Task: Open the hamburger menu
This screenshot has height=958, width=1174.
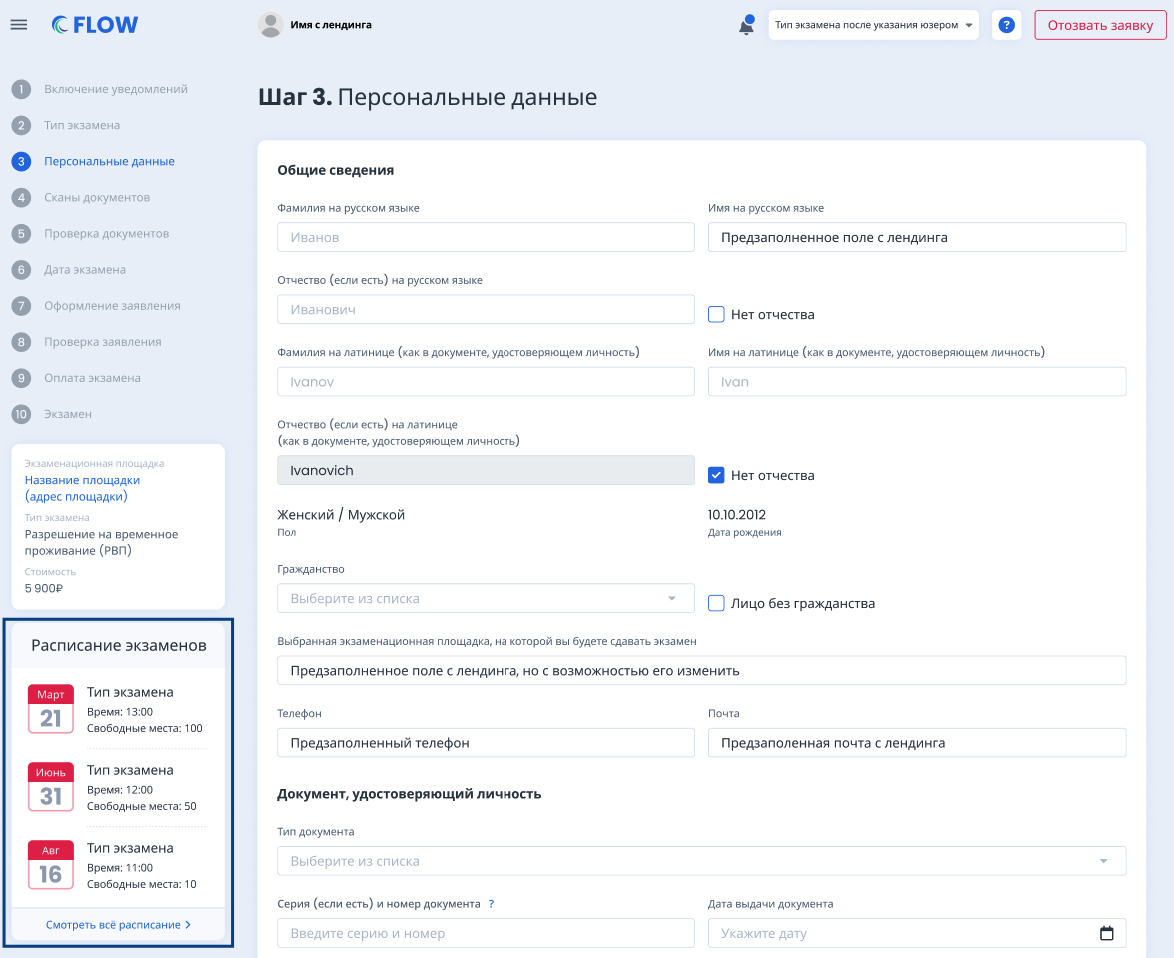Action: [18, 25]
